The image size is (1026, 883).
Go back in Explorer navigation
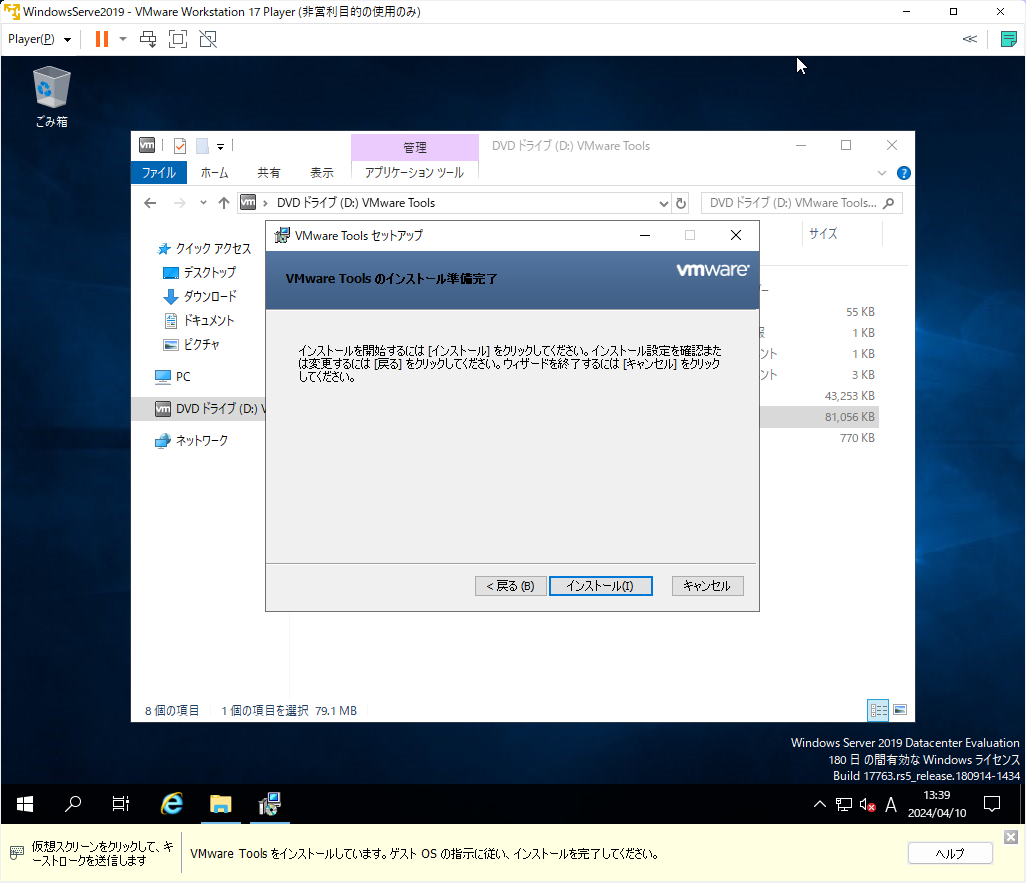[x=150, y=203]
